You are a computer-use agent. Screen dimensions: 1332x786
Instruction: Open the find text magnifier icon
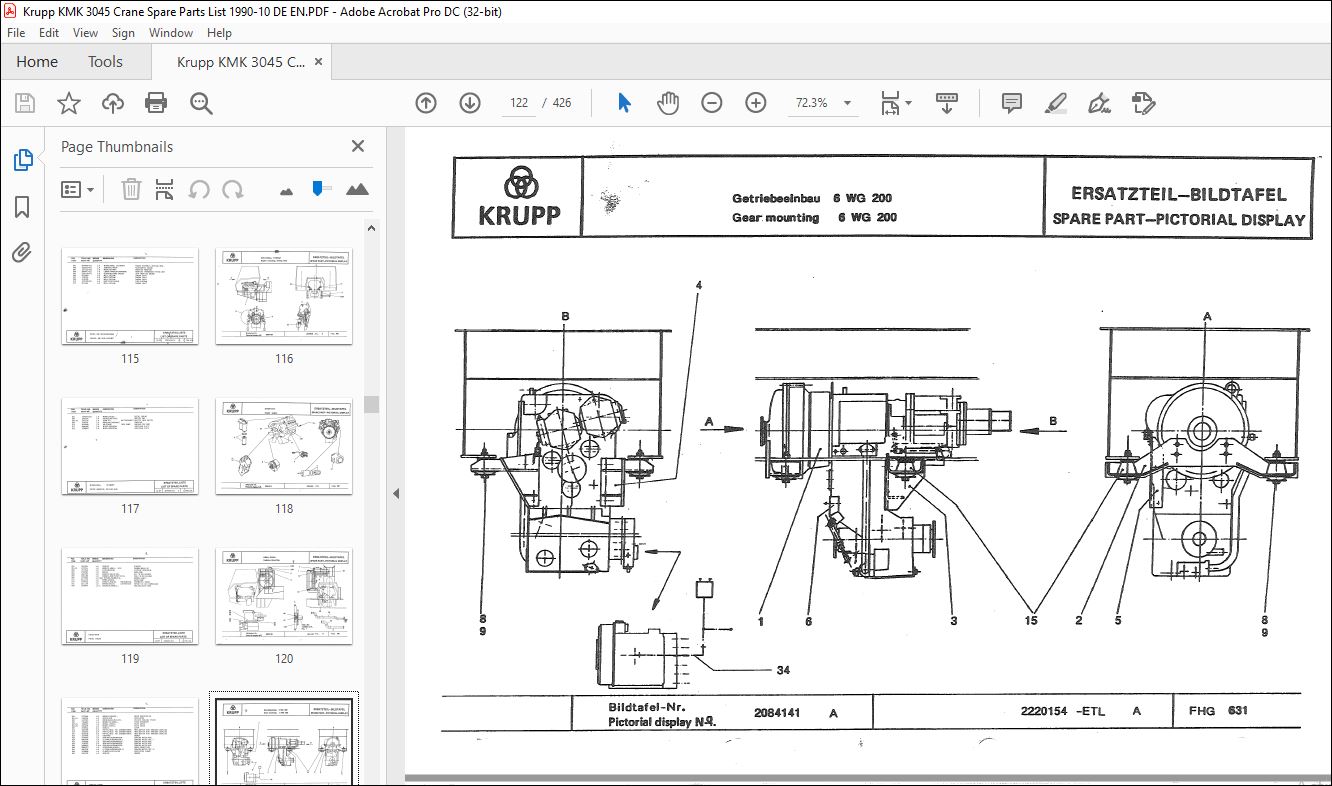[201, 103]
